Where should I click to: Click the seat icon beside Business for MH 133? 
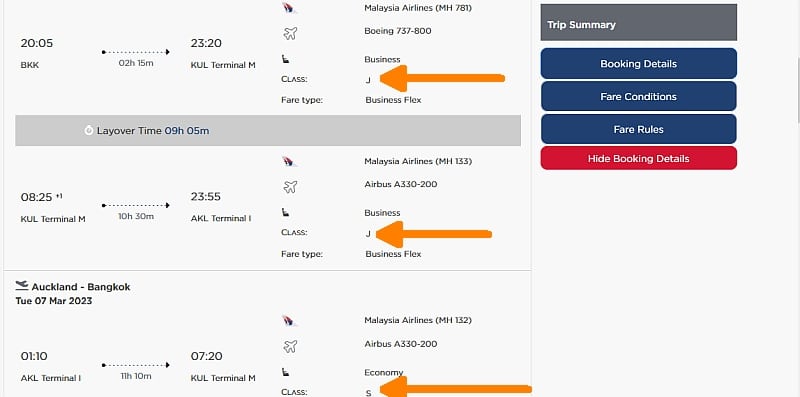point(286,213)
